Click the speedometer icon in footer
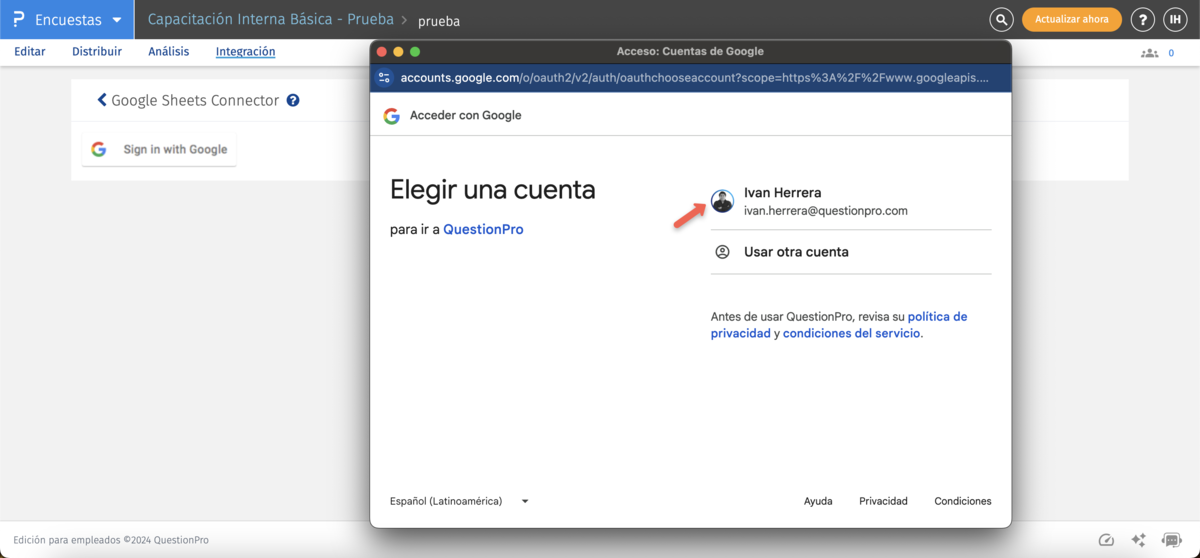This screenshot has width=1200, height=558. click(1106, 540)
